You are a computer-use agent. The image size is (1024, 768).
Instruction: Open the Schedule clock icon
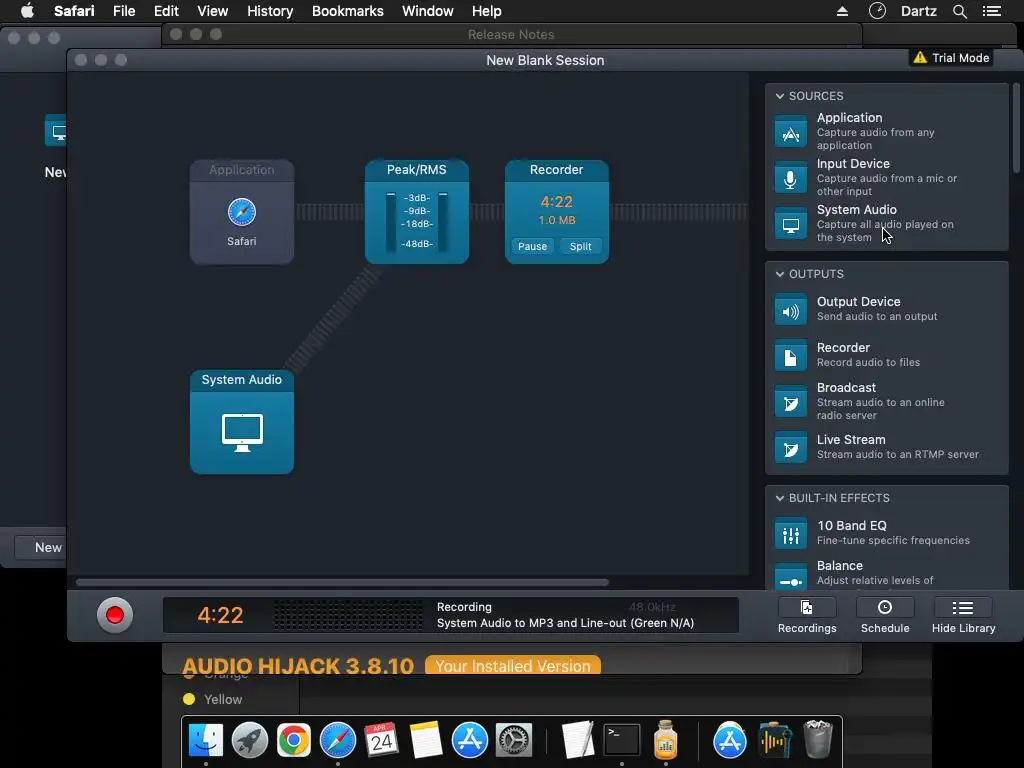point(885,608)
